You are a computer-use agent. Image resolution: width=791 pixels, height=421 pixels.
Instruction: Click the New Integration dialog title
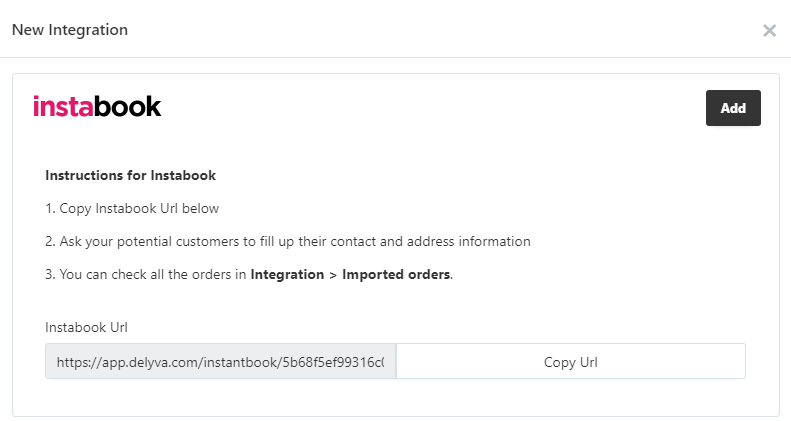pos(70,30)
